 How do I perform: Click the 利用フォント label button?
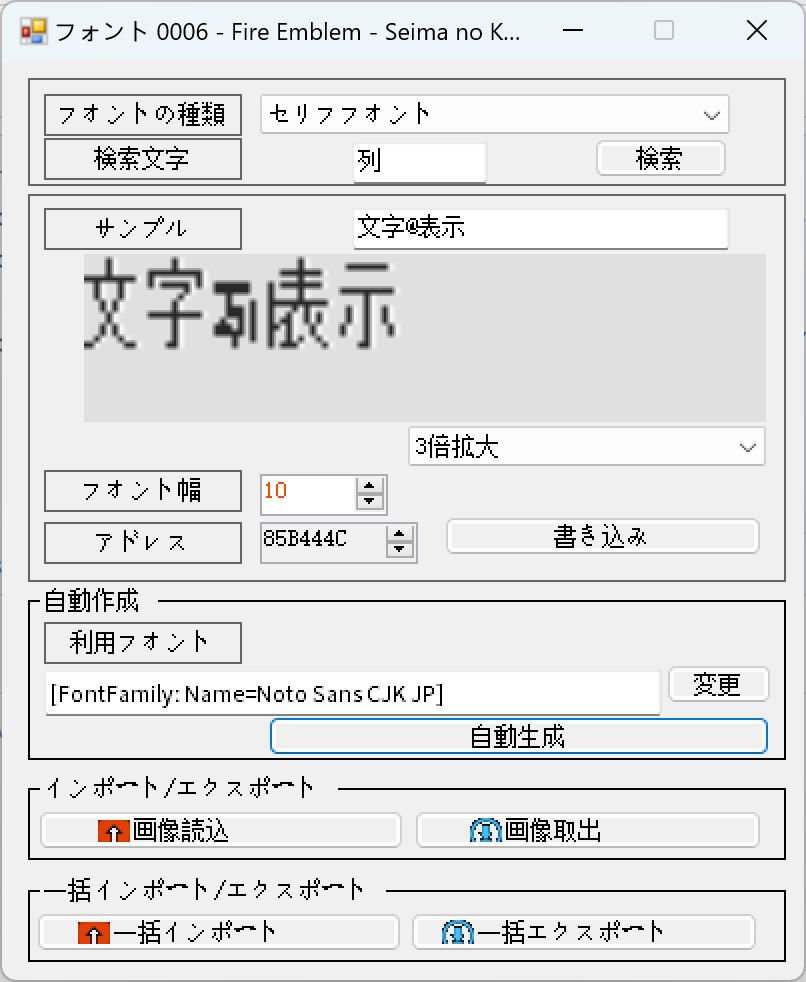pos(142,643)
